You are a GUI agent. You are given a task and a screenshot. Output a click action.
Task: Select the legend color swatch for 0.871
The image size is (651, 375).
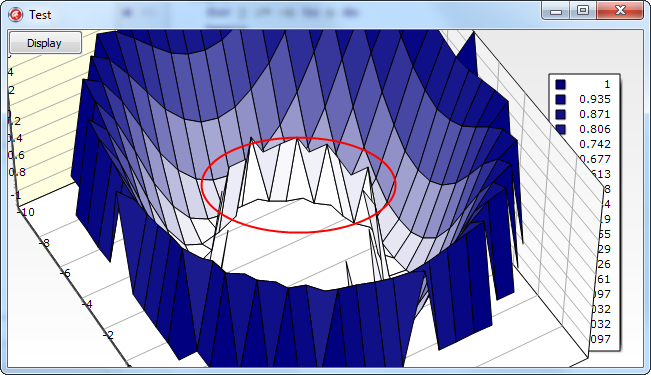[560, 114]
